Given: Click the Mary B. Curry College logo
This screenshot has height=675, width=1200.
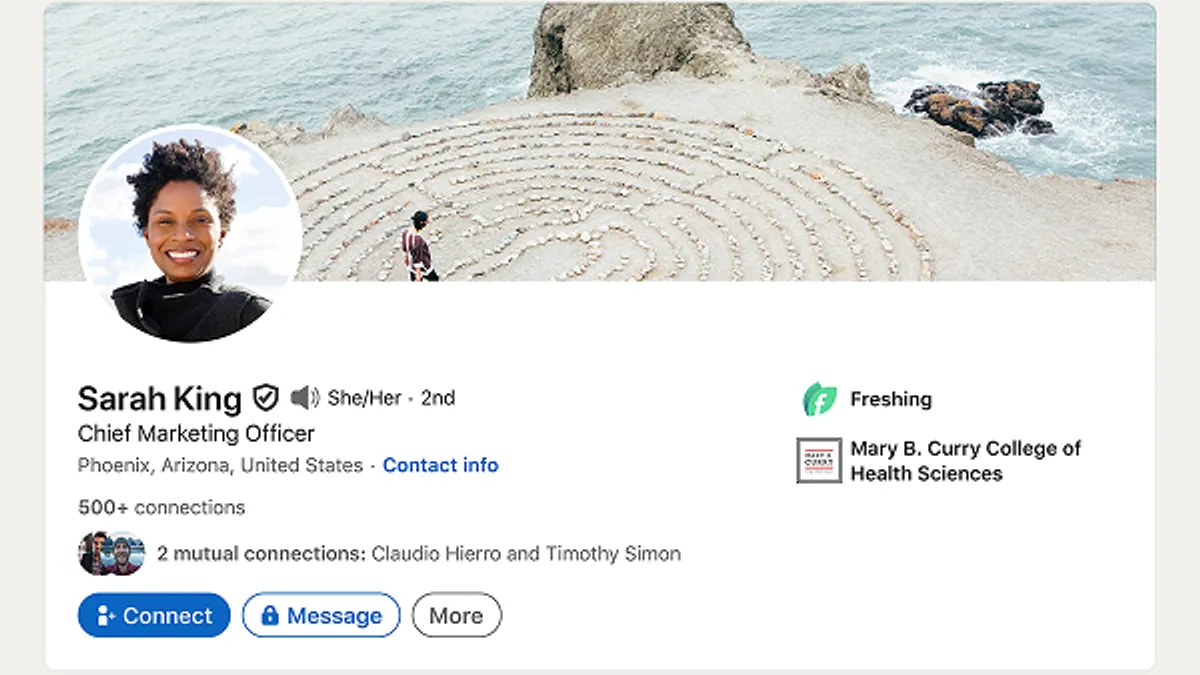Looking at the screenshot, I should [x=819, y=461].
